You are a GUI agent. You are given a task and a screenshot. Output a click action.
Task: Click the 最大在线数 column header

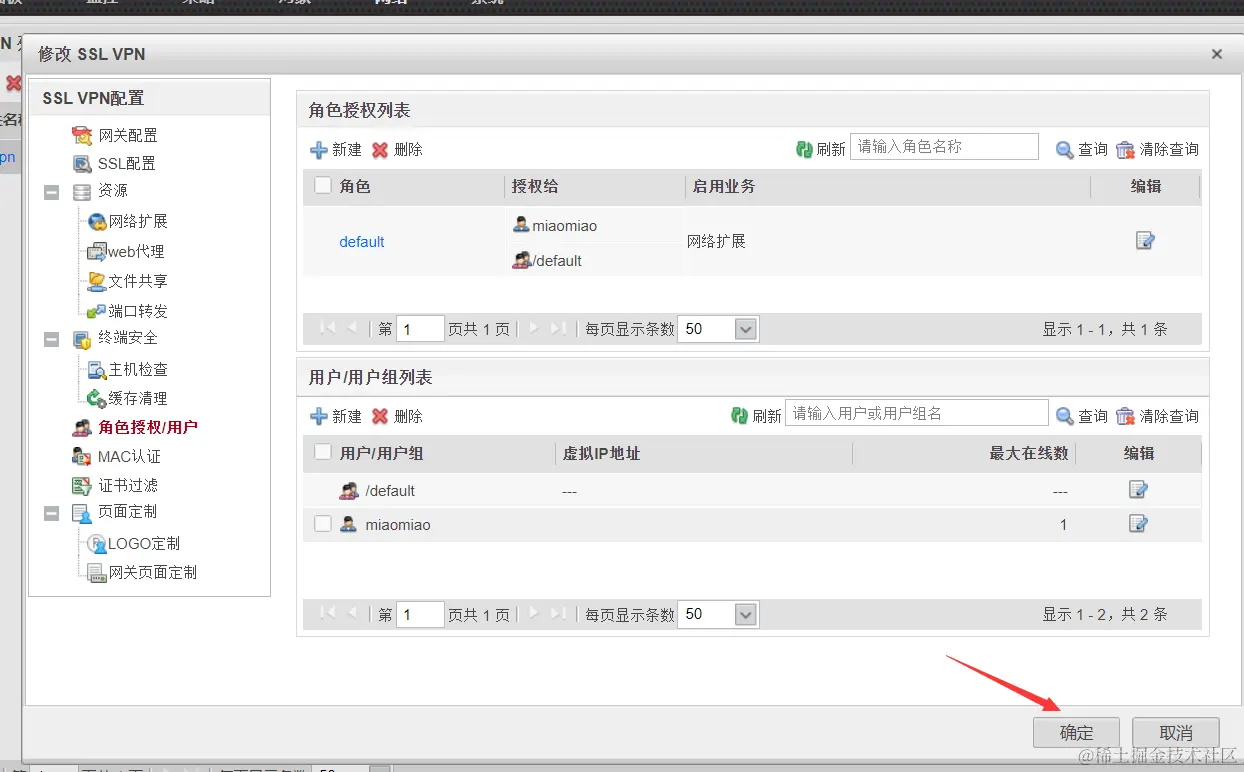(x=1029, y=453)
